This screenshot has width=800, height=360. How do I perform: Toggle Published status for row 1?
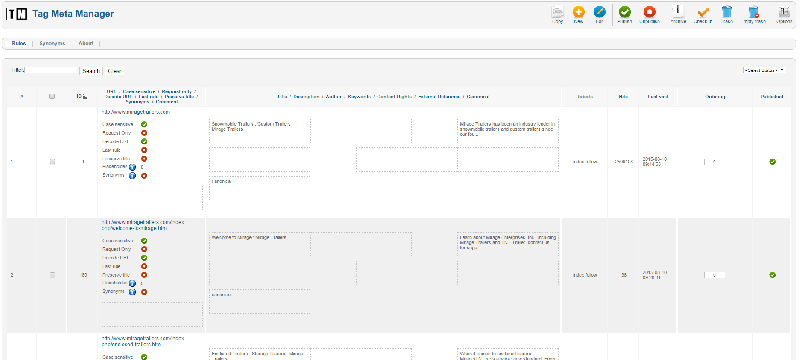(x=772, y=162)
